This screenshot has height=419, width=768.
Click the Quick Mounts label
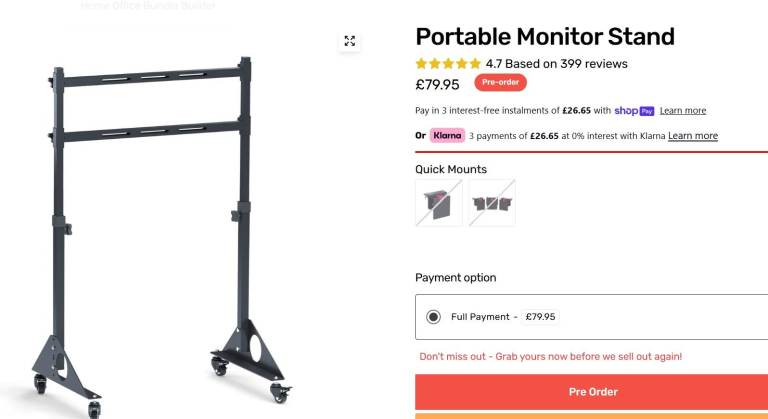pos(451,169)
